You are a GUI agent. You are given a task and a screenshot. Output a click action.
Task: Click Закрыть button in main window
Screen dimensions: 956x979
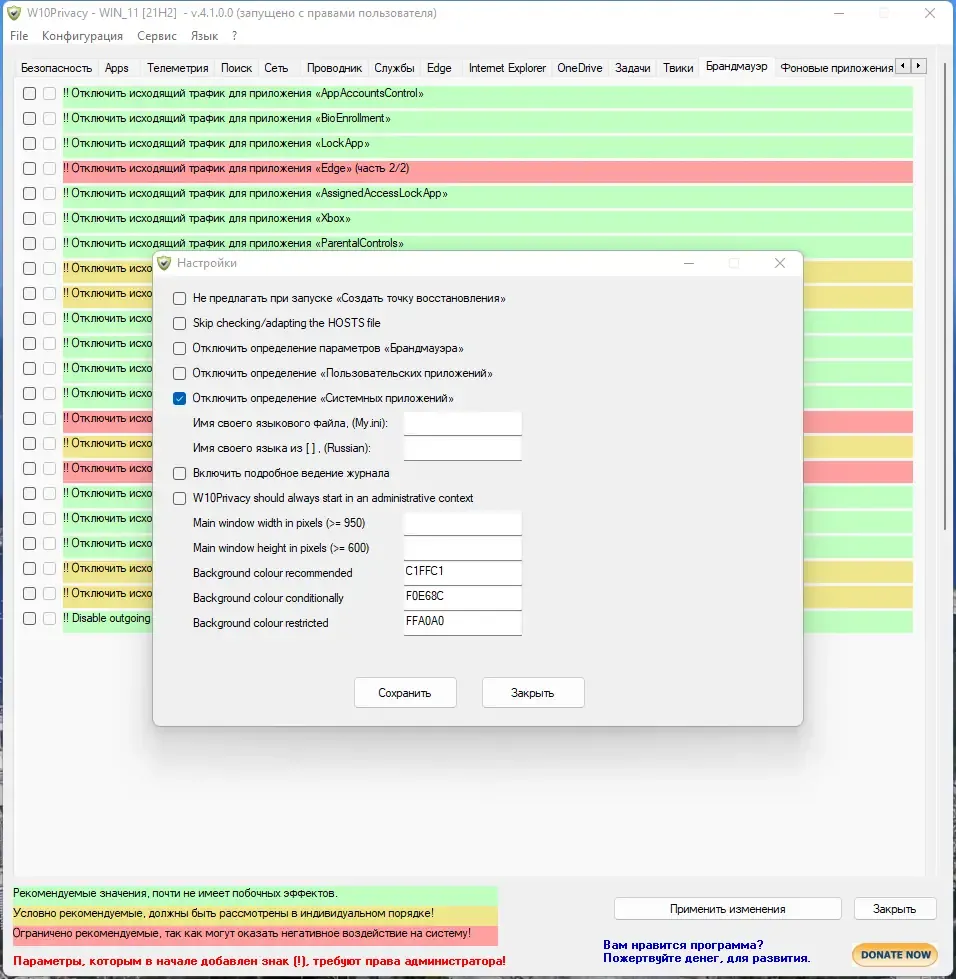point(894,908)
